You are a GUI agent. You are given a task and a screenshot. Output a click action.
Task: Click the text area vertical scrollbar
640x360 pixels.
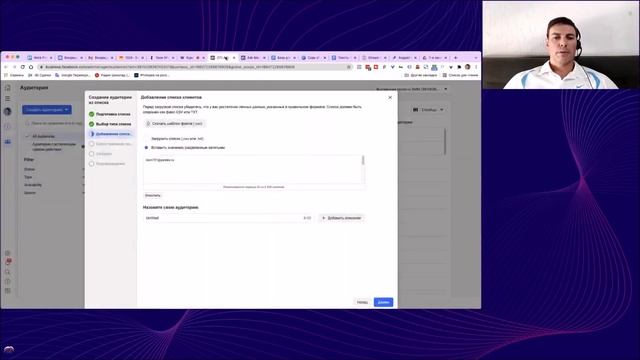click(363, 160)
